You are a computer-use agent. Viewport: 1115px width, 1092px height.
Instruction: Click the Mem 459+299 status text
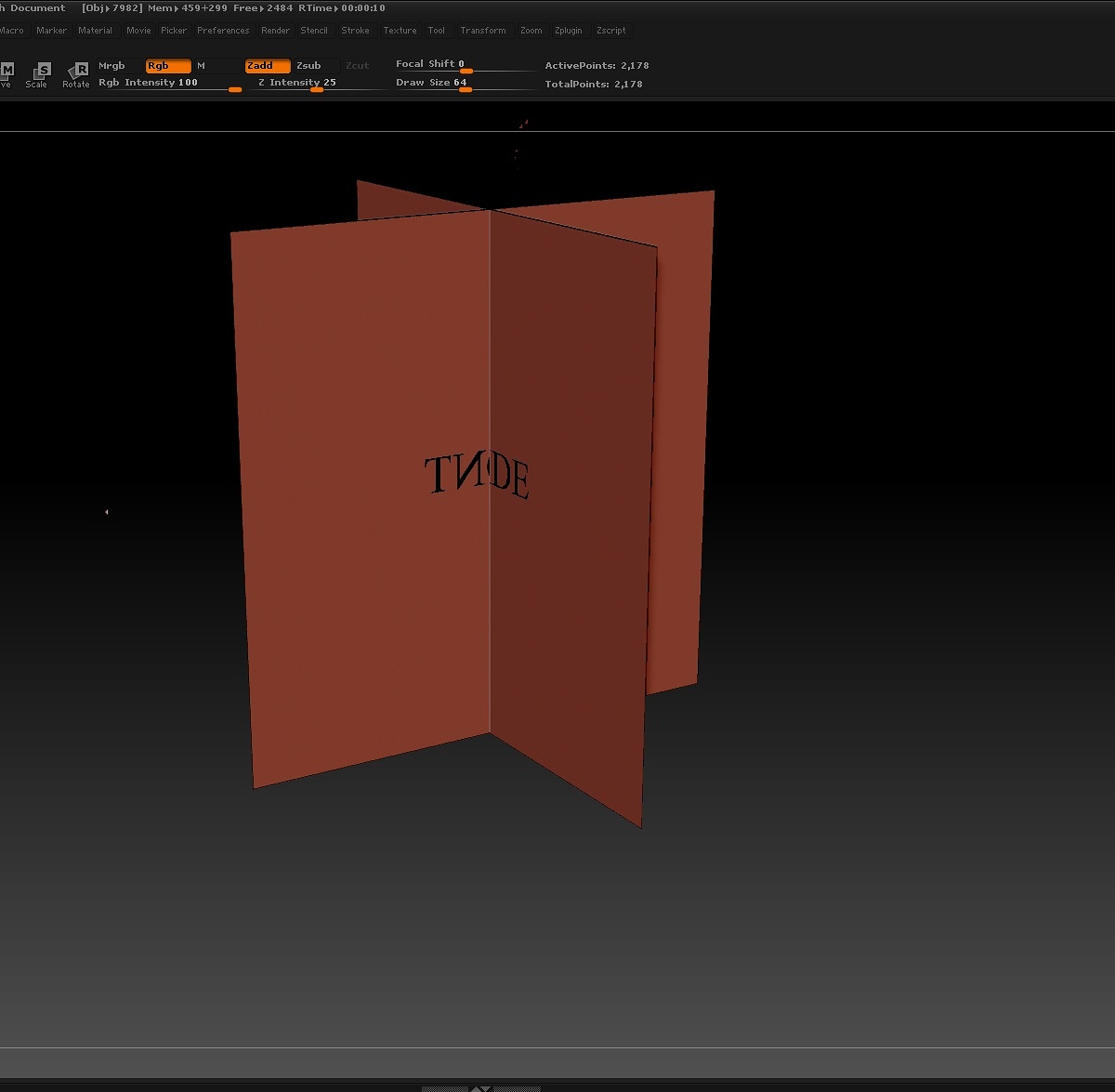coord(188,8)
